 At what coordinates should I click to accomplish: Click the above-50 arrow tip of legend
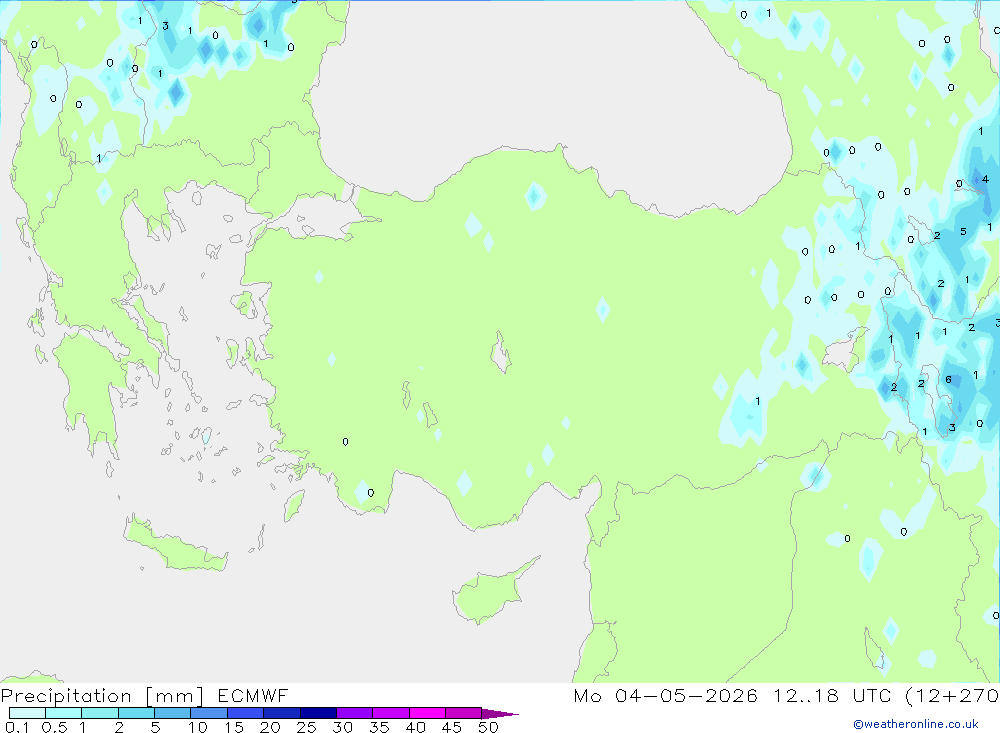[499, 713]
